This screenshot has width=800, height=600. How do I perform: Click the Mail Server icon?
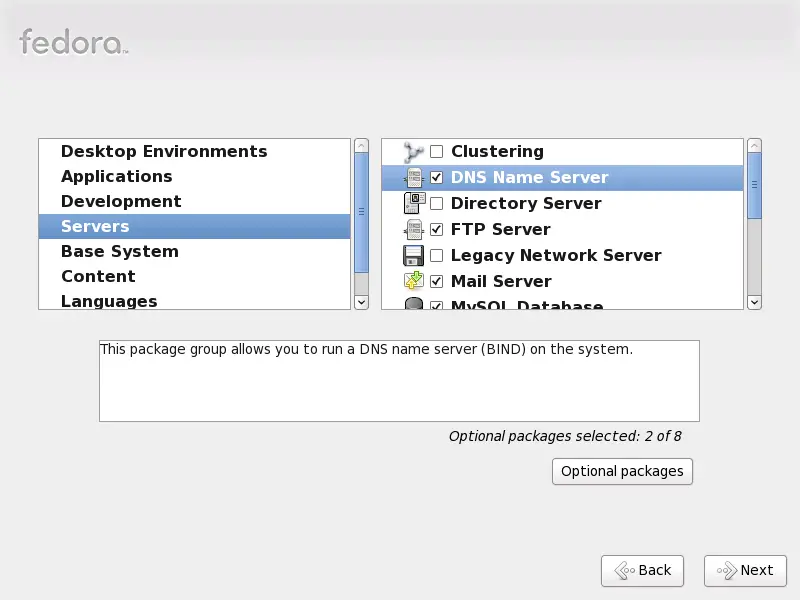click(x=413, y=281)
